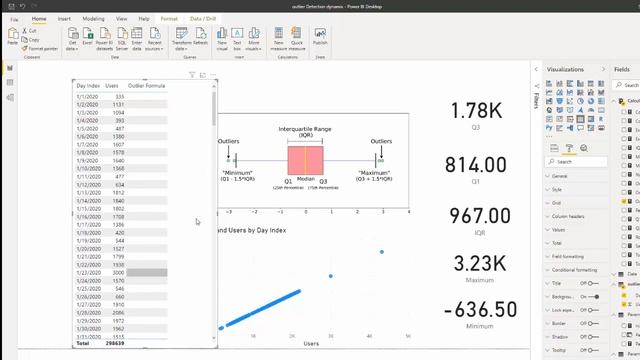Open the Help tab

pyautogui.click(x=144, y=19)
